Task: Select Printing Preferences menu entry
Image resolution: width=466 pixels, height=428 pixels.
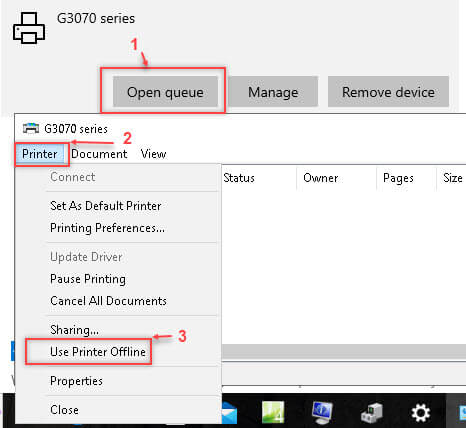Action: point(107,228)
